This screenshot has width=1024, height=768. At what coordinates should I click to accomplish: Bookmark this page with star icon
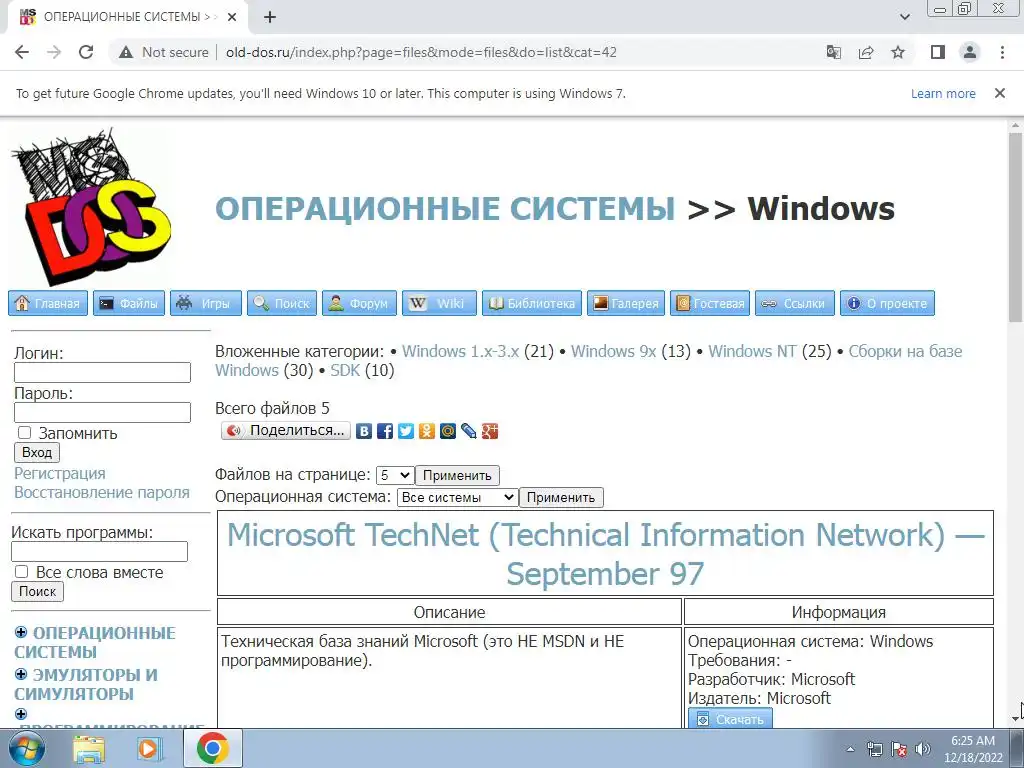(898, 52)
